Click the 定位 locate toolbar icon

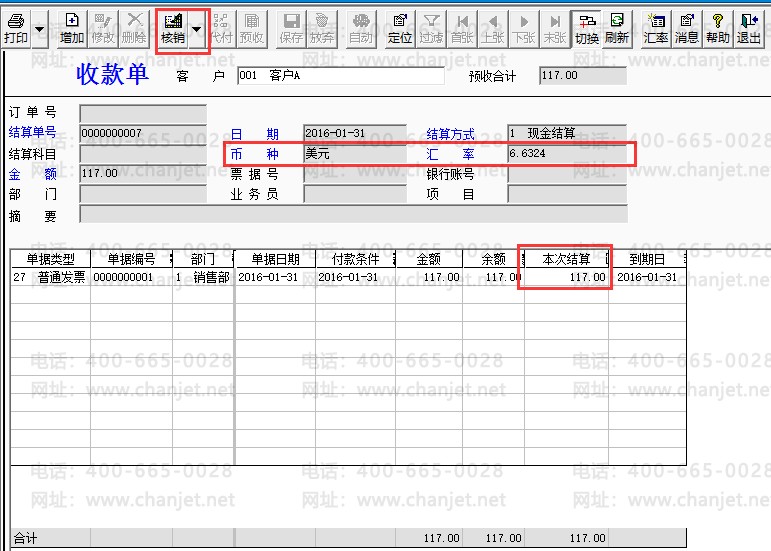click(400, 29)
